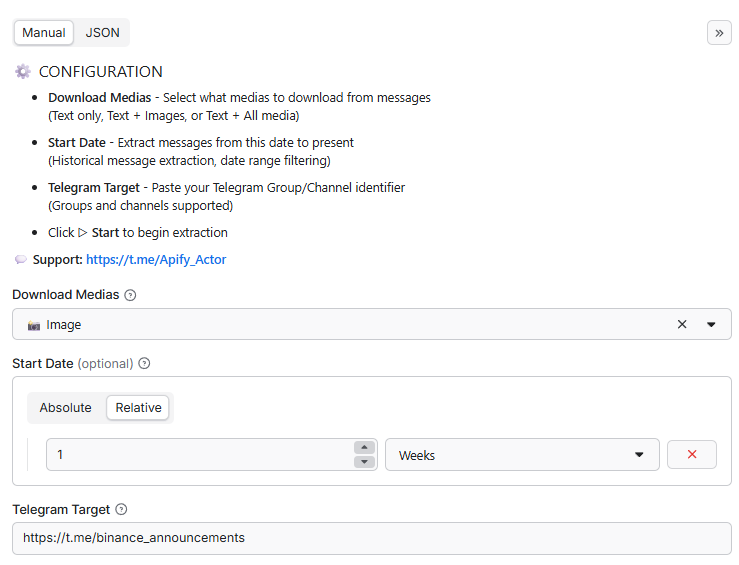739x565 pixels.
Task: Show help for Start Date field
Action: pyautogui.click(x=144, y=364)
